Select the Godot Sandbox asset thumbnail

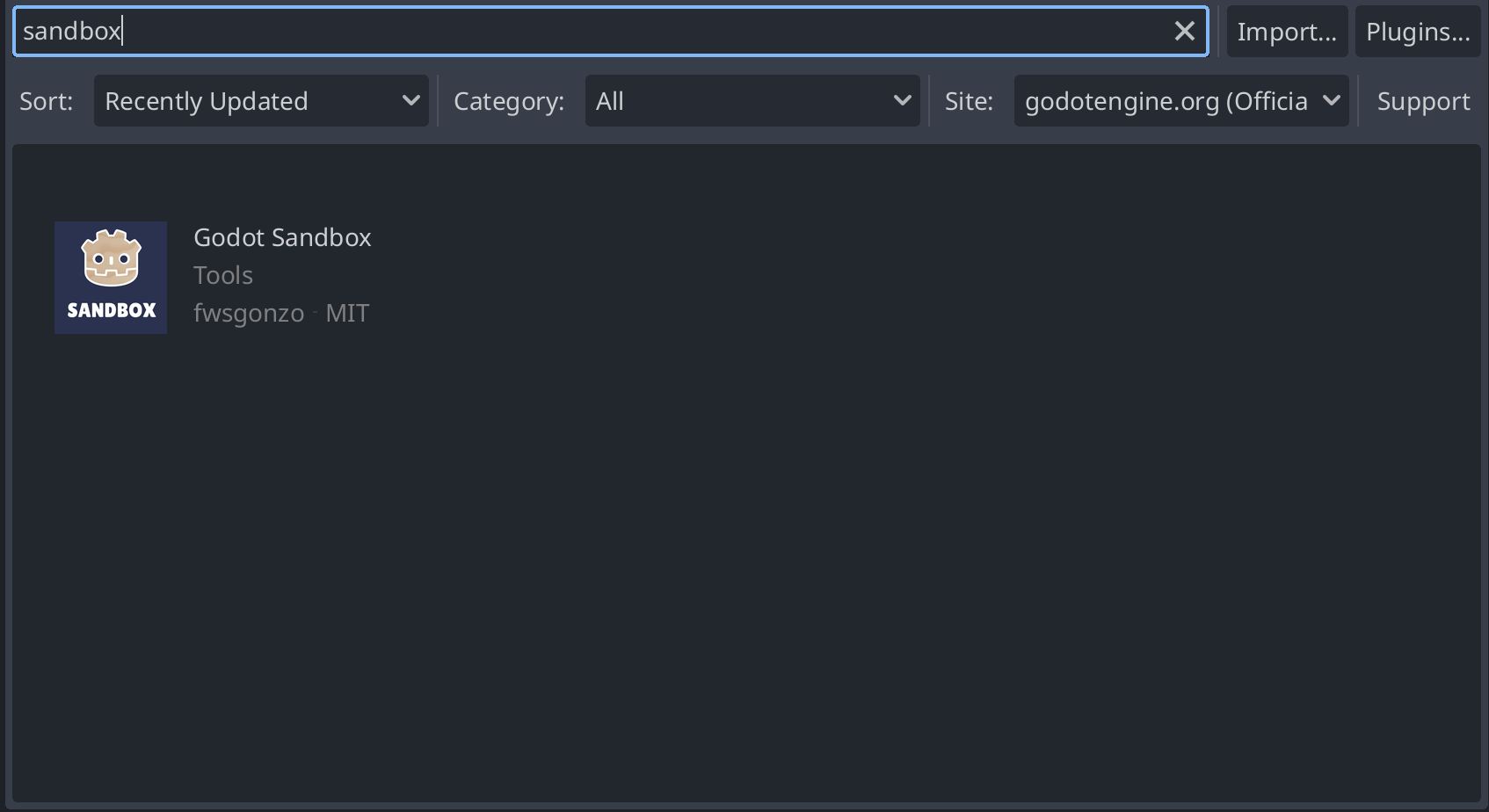(111, 278)
